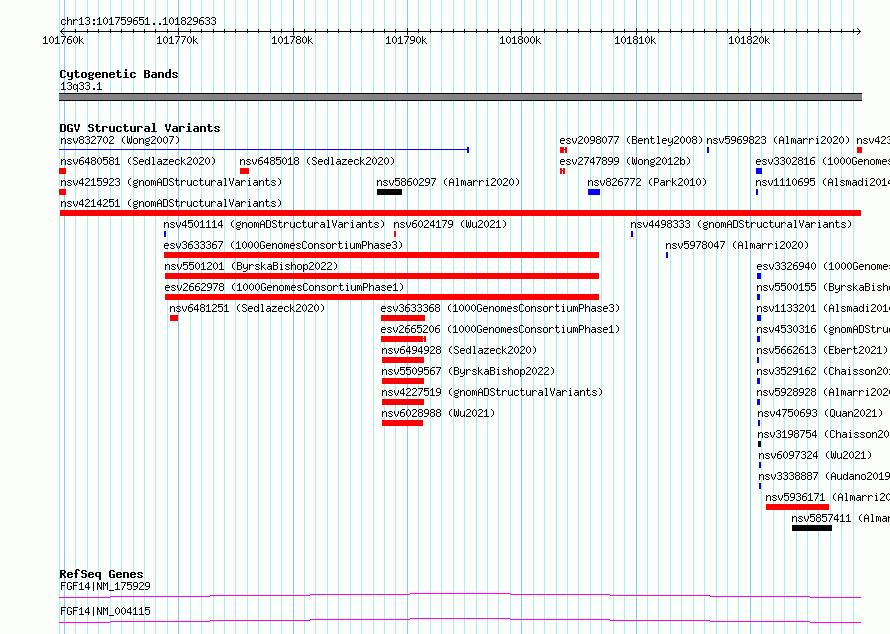
Task: Open variant esv2662978 (1000GenomesConsortiumPhase1)
Action: coord(284,287)
